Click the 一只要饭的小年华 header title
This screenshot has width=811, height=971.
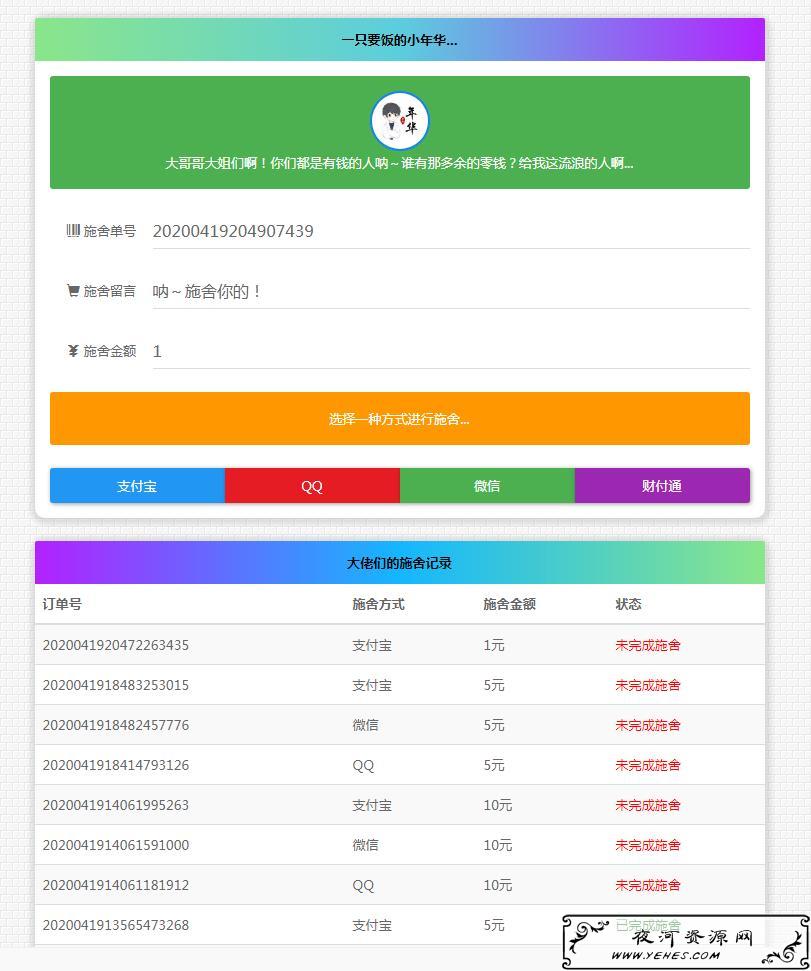pos(399,40)
